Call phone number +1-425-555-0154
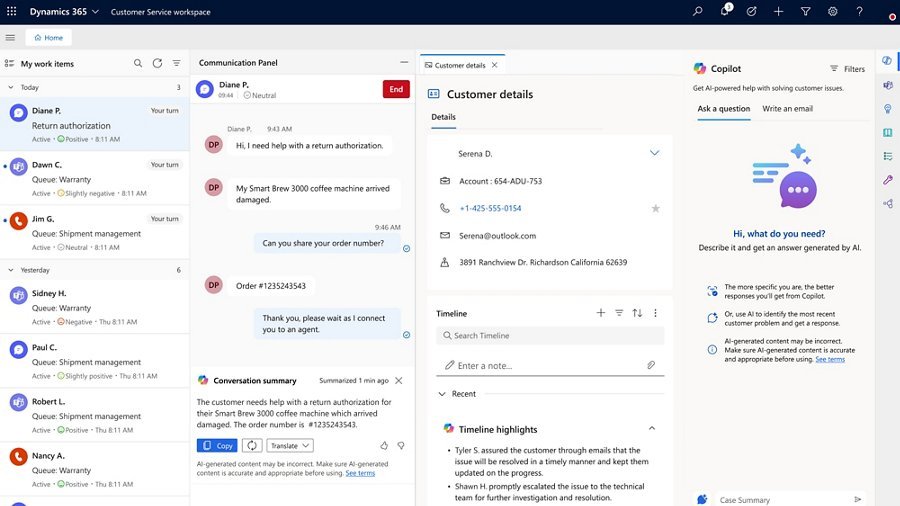 click(x=490, y=208)
